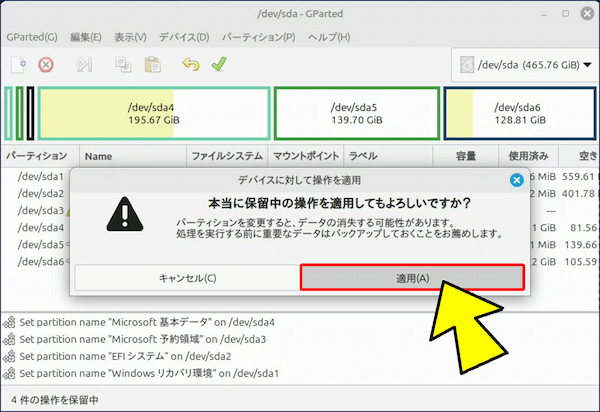Click the ファイルシステム column header
Viewport: 600px width, 412px height.
[x=226, y=156]
